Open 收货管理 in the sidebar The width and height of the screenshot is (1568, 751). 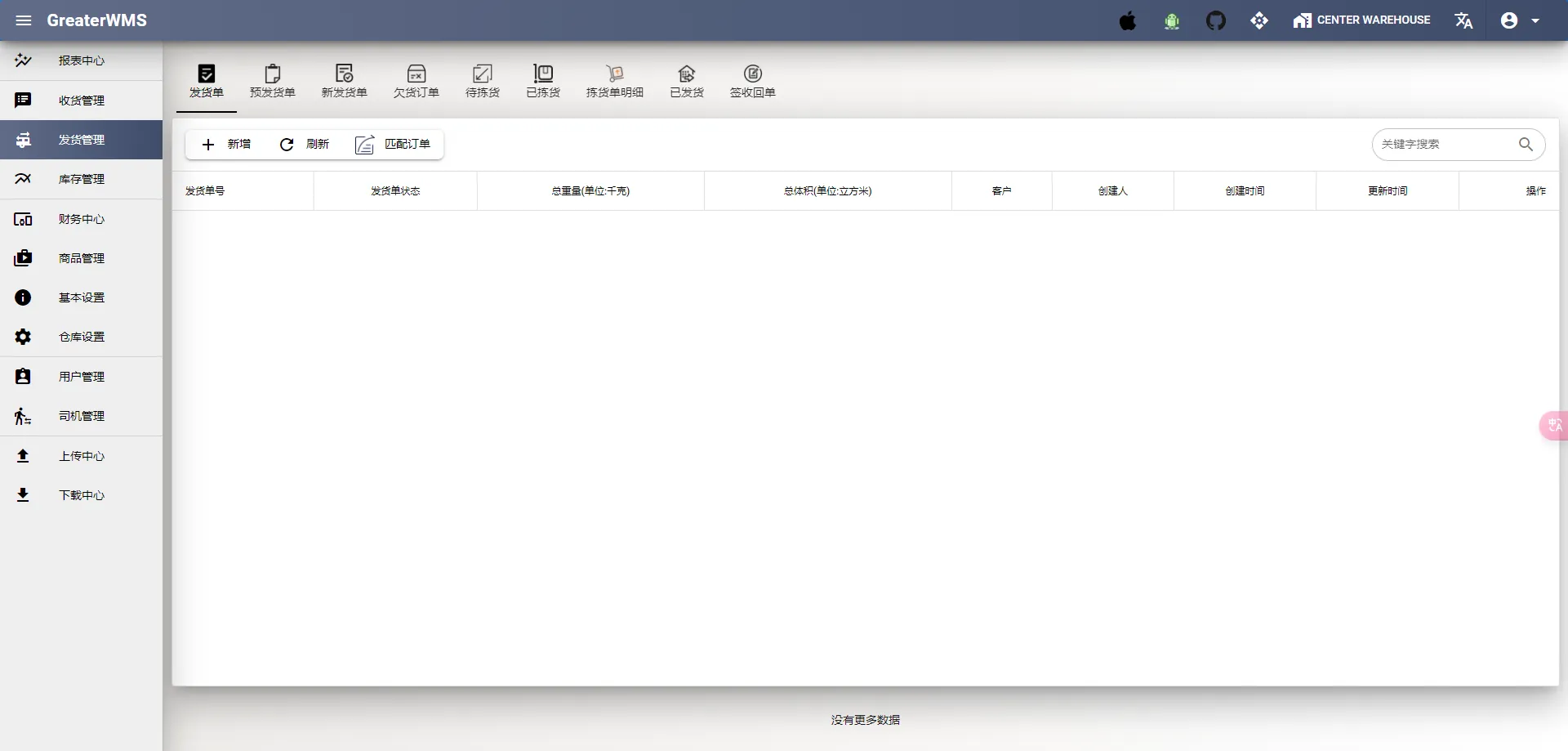coord(82,101)
